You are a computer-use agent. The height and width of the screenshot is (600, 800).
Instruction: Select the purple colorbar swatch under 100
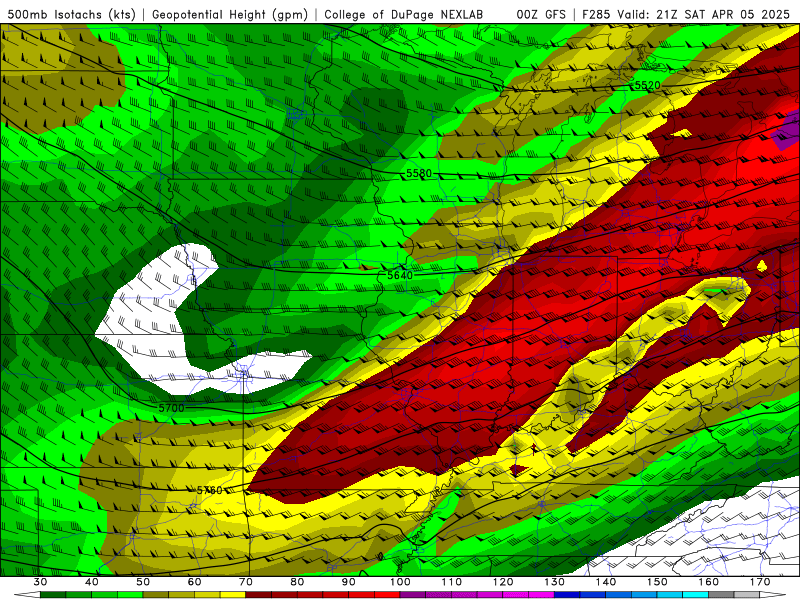click(413, 595)
